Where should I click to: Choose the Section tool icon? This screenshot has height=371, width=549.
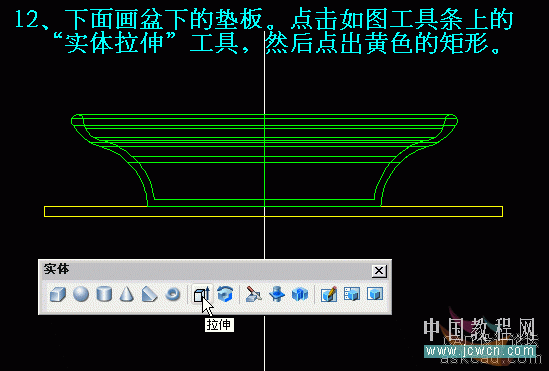pos(277,294)
